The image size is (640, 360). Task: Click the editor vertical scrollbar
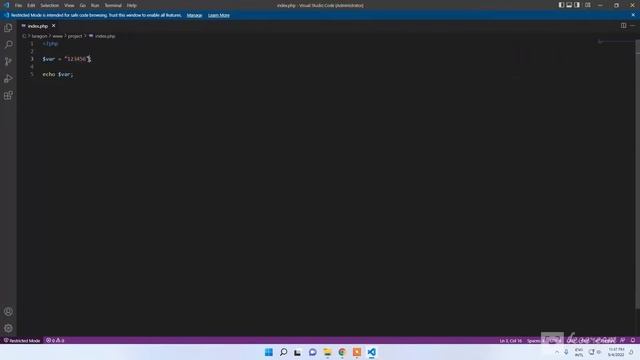pyautogui.click(x=638, y=174)
